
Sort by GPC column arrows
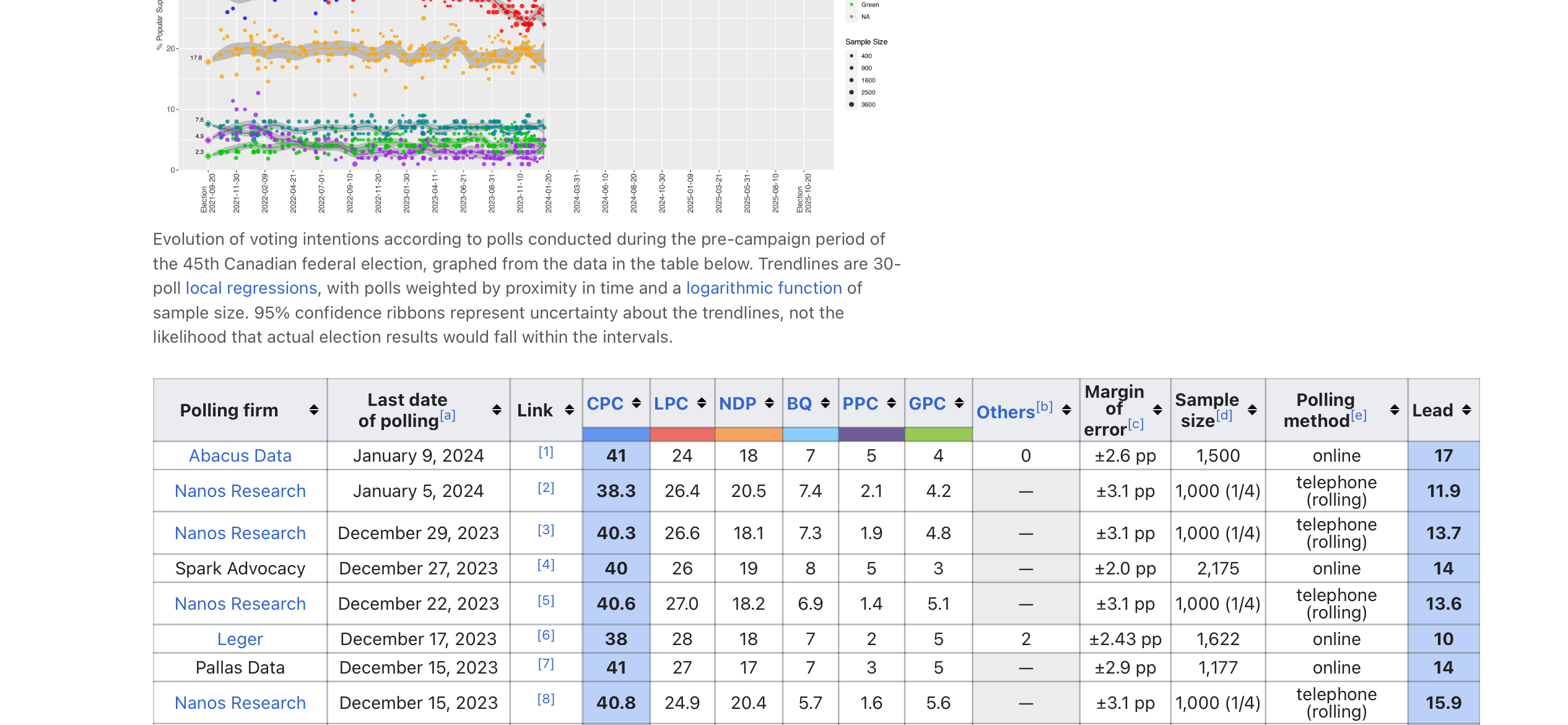(x=959, y=403)
